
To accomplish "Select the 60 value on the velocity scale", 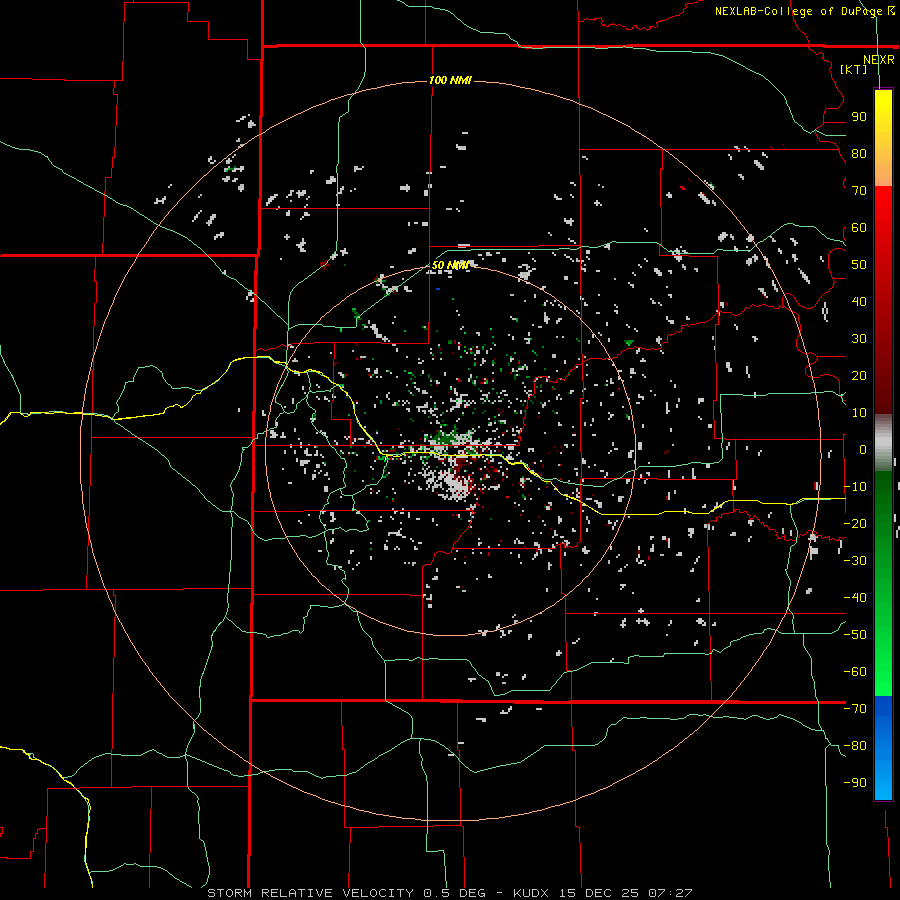I will tap(859, 228).
